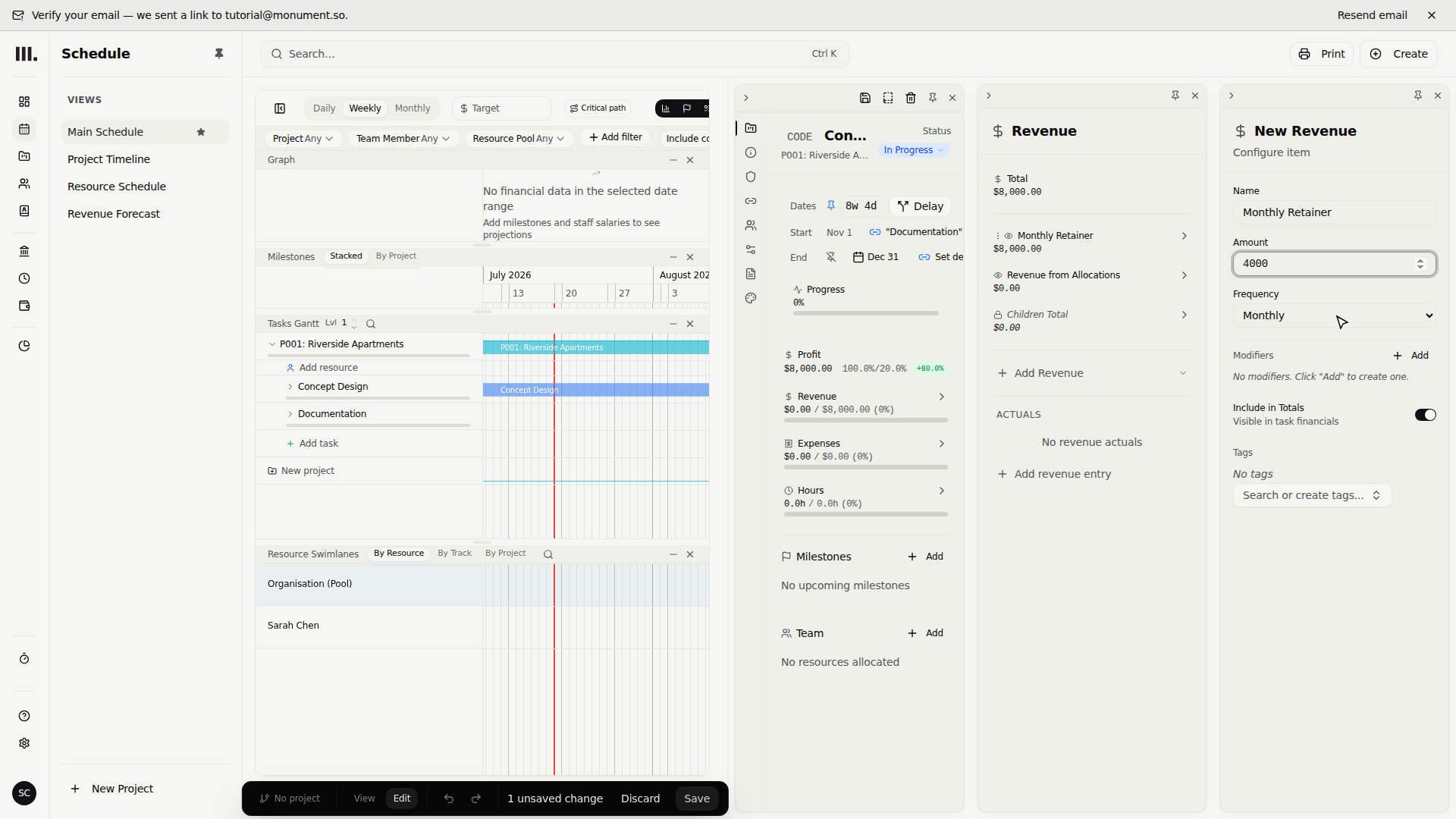
Task: Pin the Schedule sidebar header
Action: pos(219,54)
